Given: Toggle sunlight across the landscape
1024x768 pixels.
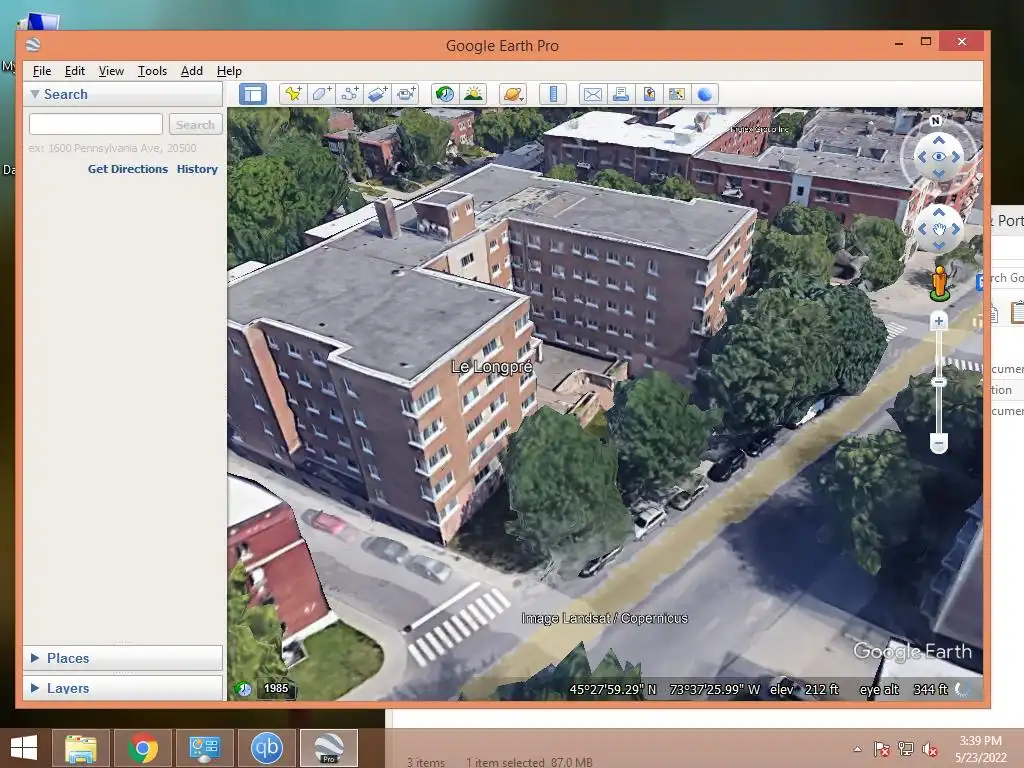Looking at the screenshot, I should point(473,94).
